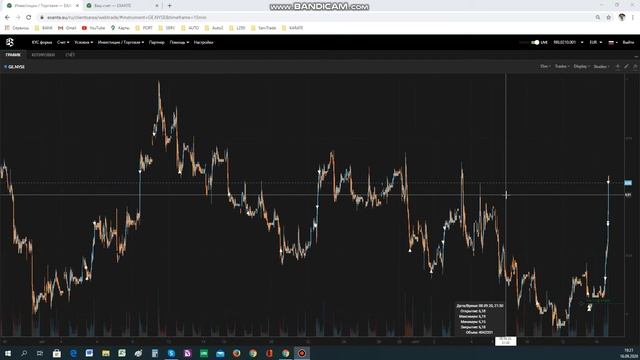Open the KARATE bookmarks folder
The image size is (640, 360).
(x=292, y=28)
